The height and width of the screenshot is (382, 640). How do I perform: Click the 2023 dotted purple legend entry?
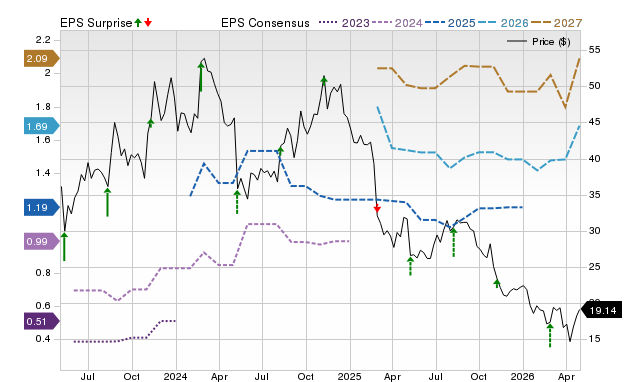pyautogui.click(x=344, y=23)
